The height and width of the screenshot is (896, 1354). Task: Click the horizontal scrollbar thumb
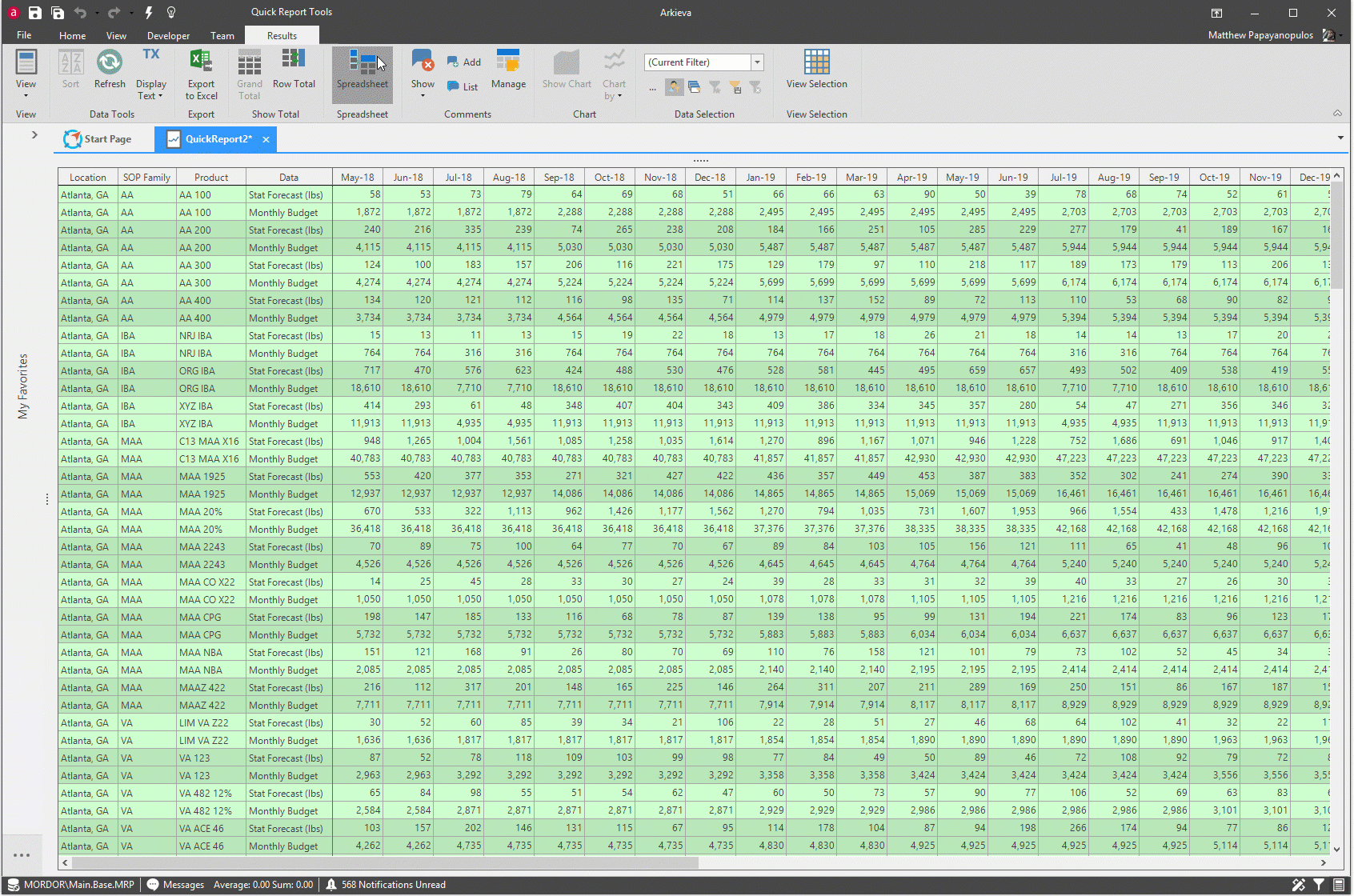coord(385,863)
